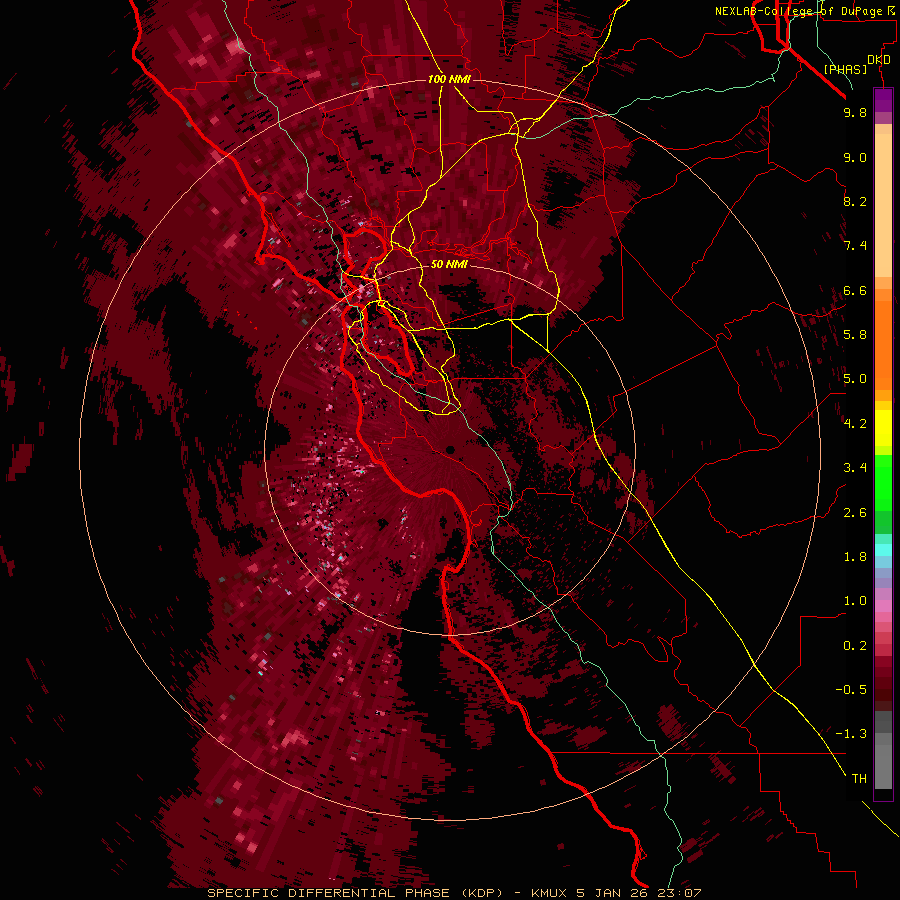Pick the cyan band in color scale
This screenshot has height=900, width=900.
click(883, 550)
